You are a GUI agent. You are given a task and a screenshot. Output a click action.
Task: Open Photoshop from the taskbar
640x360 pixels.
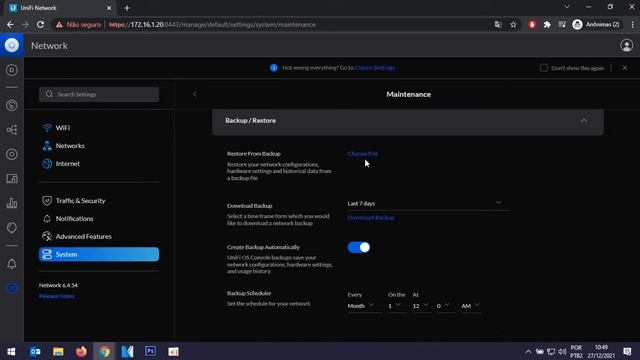coord(150,351)
